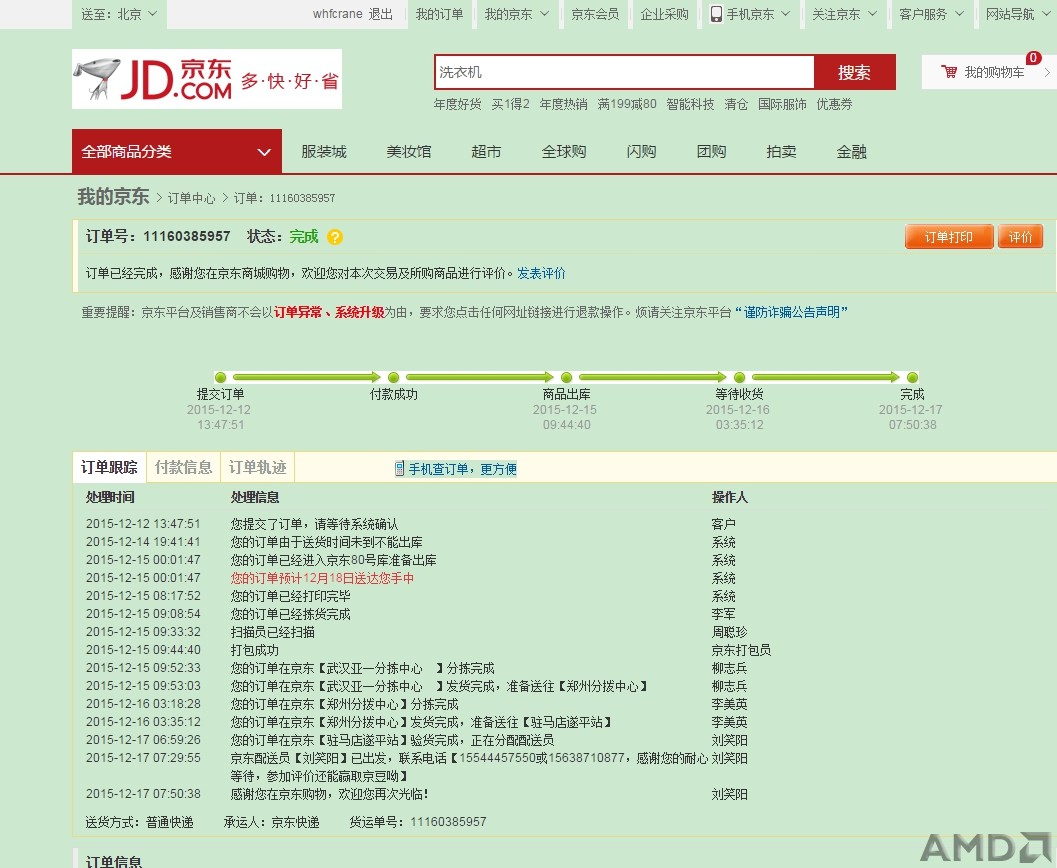Click the cart item count badge
The height and width of the screenshot is (868, 1057).
[x=1033, y=58]
